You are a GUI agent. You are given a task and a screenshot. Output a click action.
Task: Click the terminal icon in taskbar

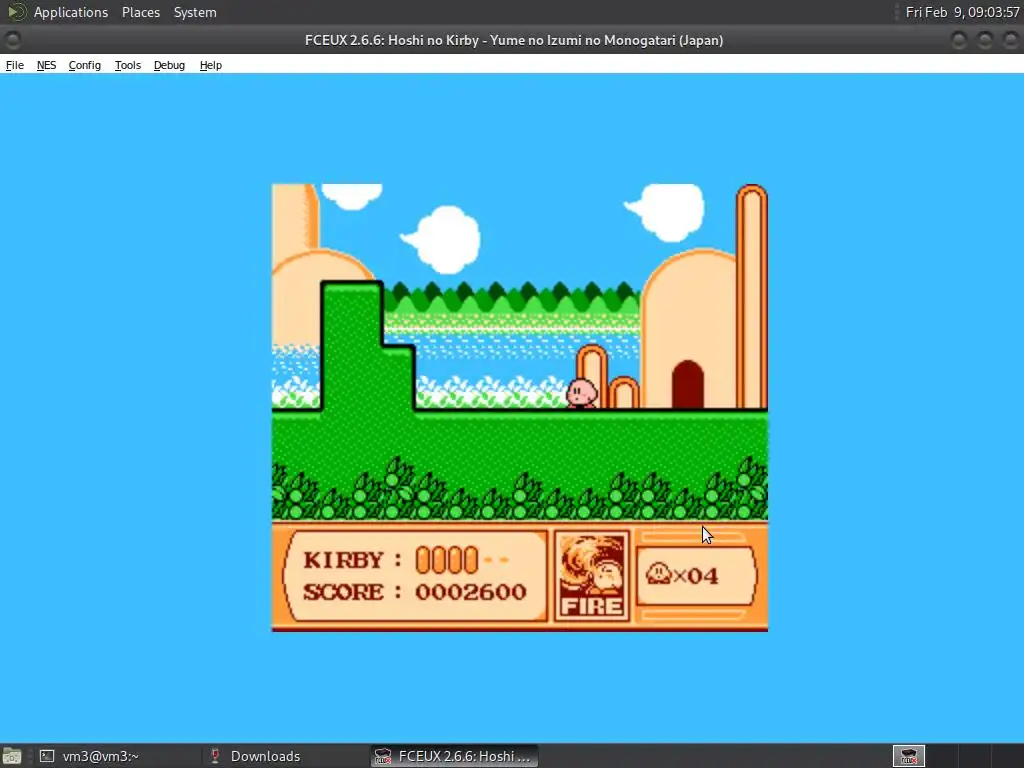[47, 756]
